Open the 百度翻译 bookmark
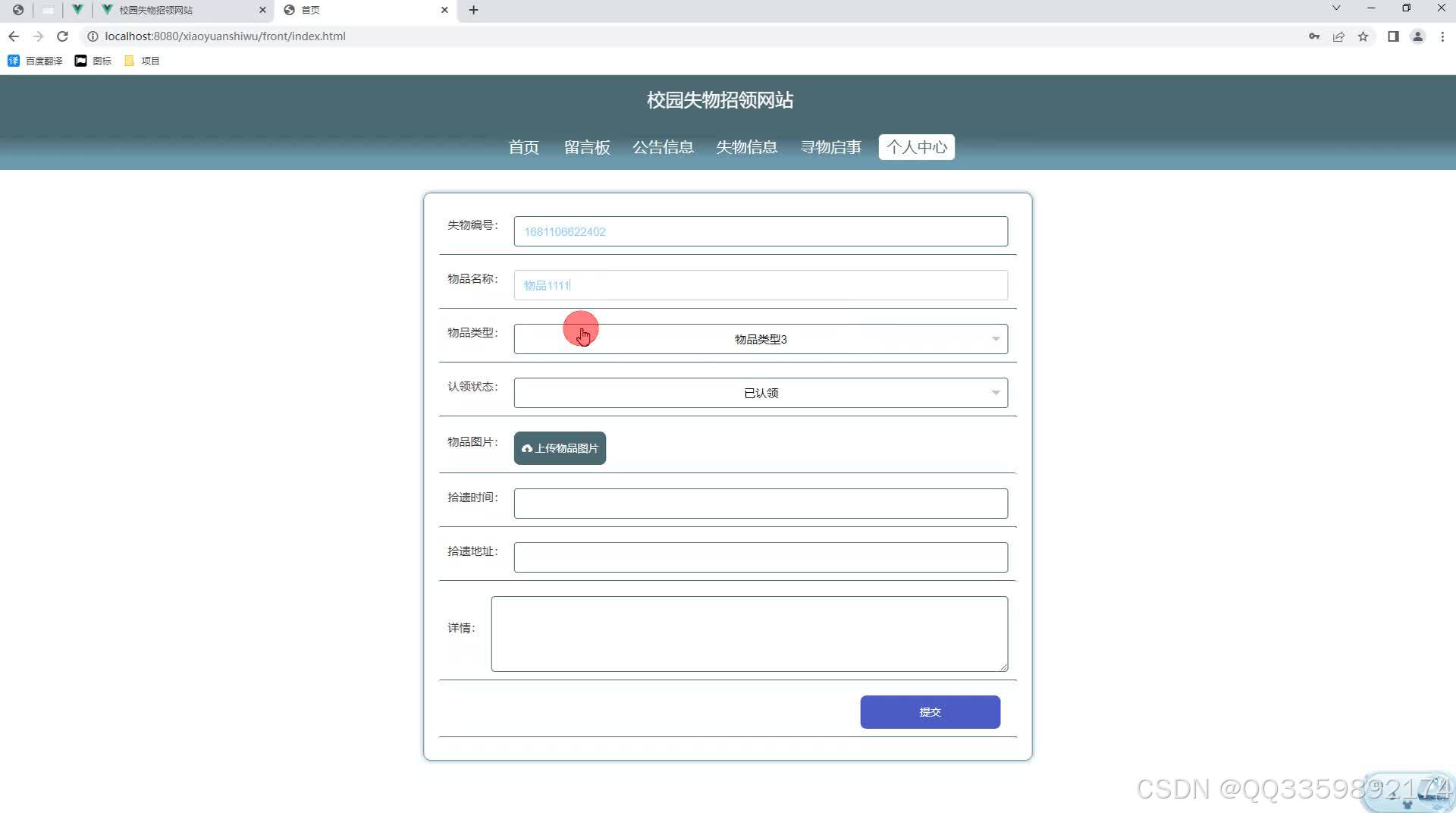Image resolution: width=1456 pixels, height=813 pixels. click(35, 61)
